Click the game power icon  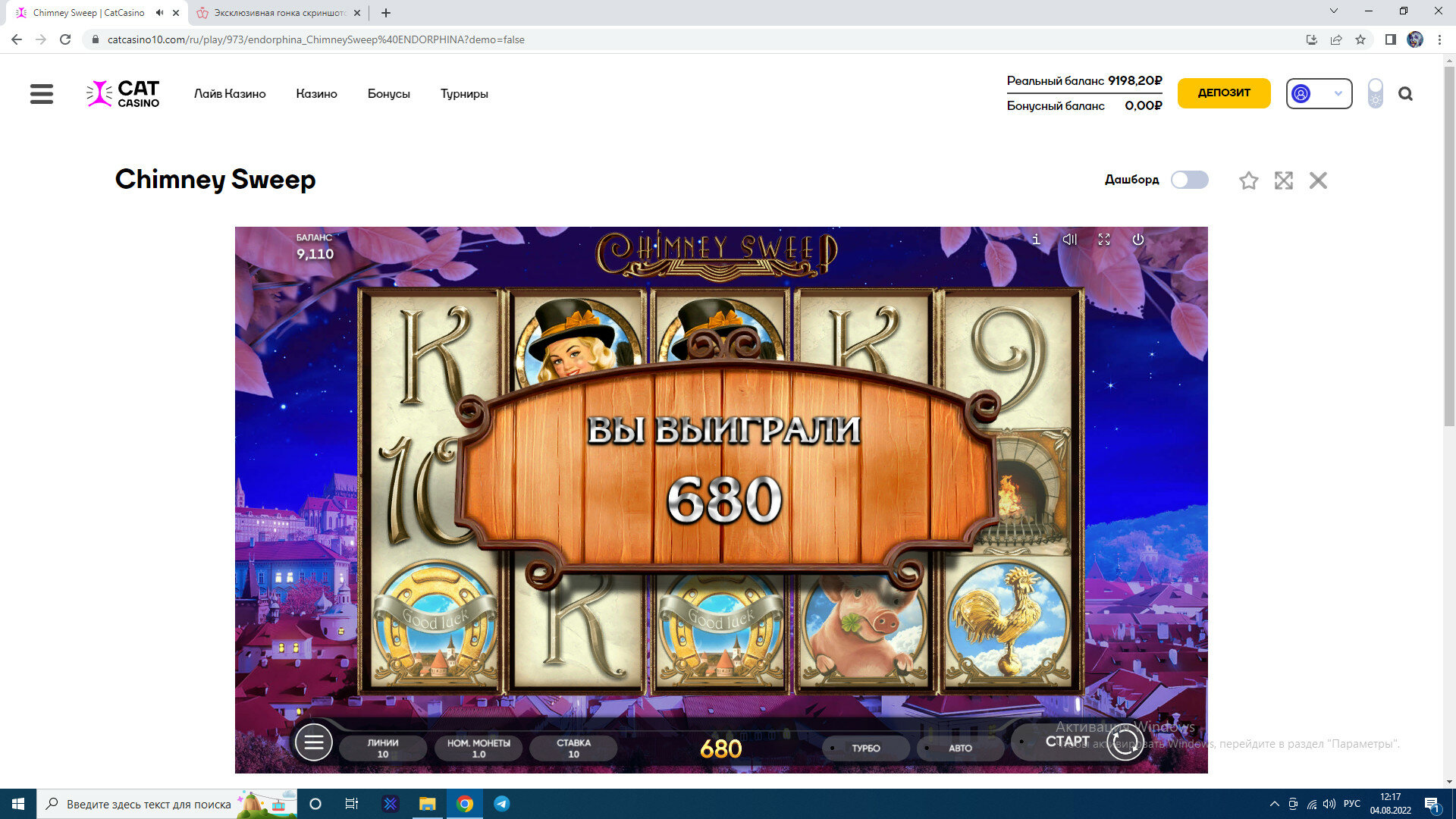pyautogui.click(x=1137, y=240)
